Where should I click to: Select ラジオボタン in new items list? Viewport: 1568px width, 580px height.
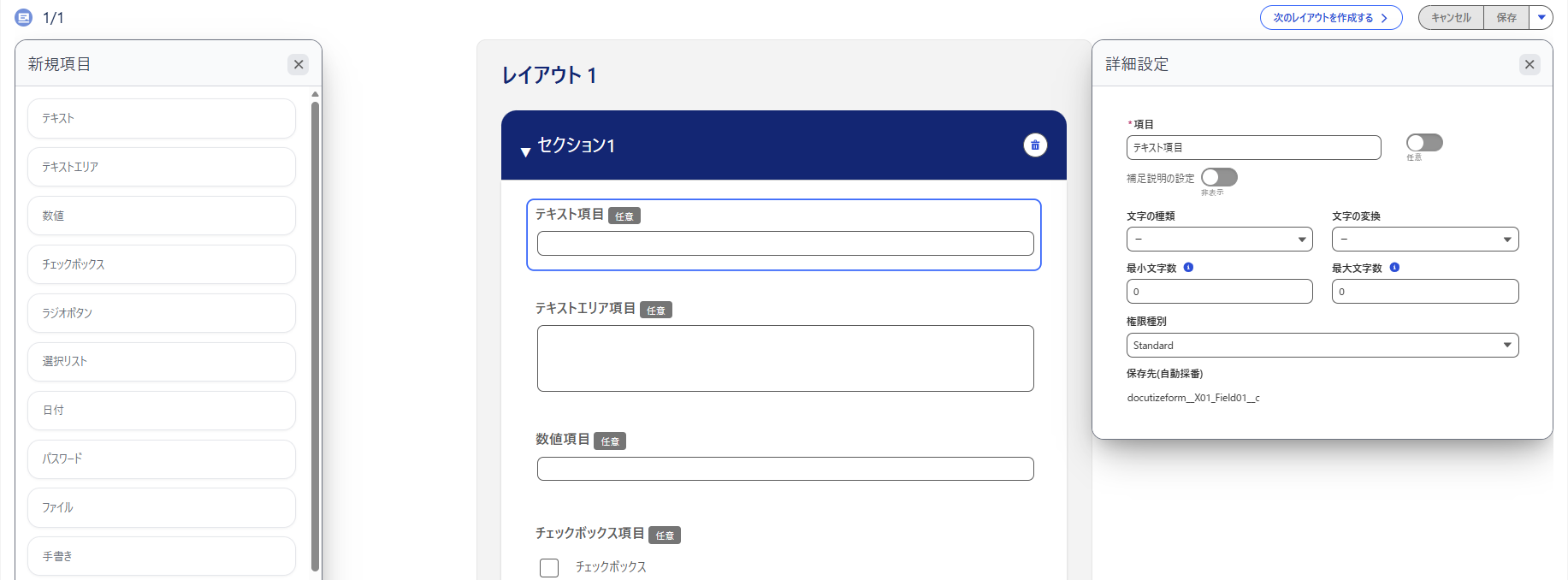(161, 313)
